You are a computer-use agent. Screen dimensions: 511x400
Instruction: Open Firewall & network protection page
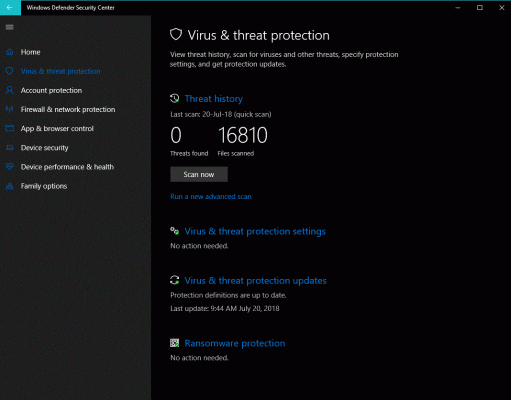[x=68, y=109]
